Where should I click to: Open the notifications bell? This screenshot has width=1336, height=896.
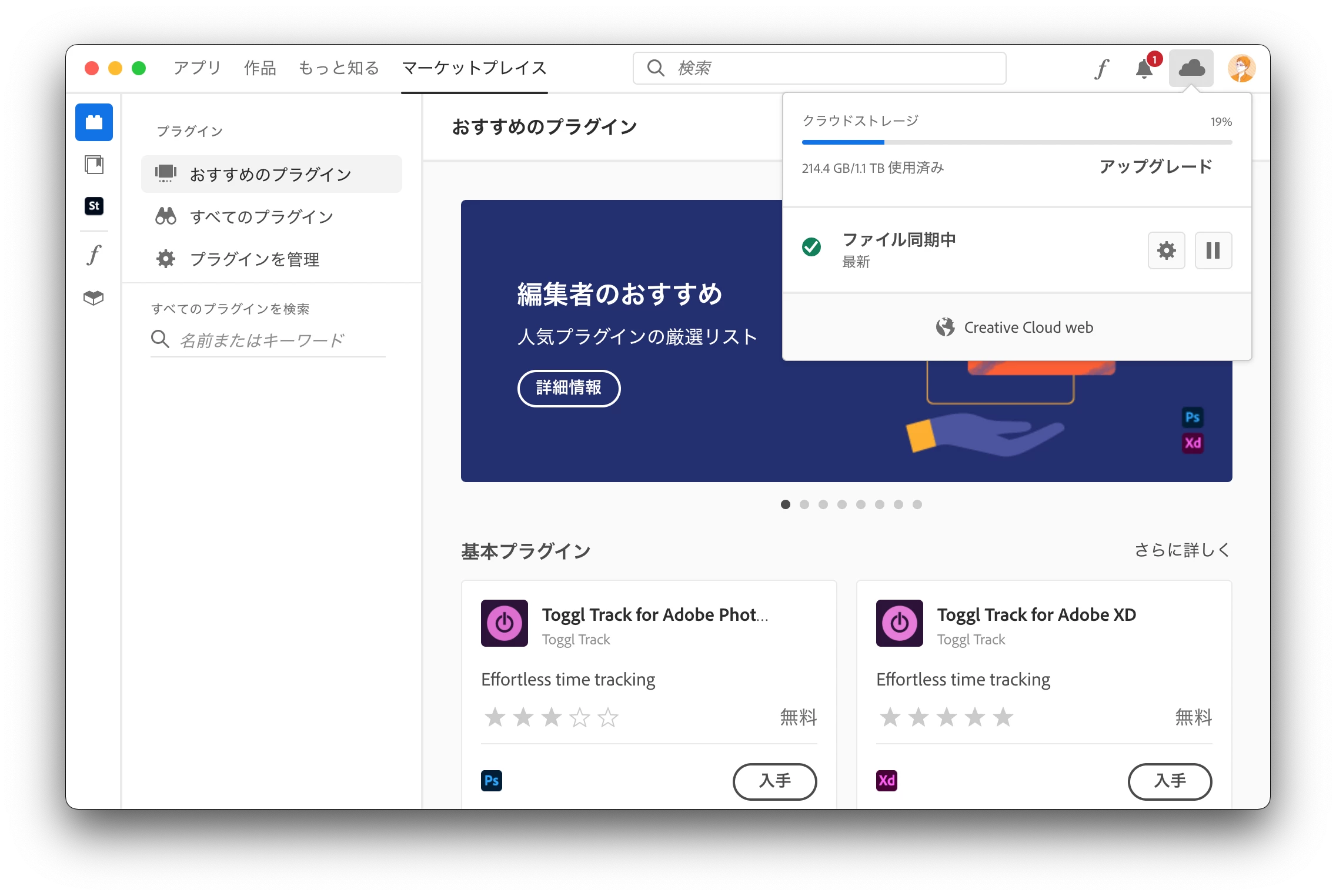tap(1144, 69)
